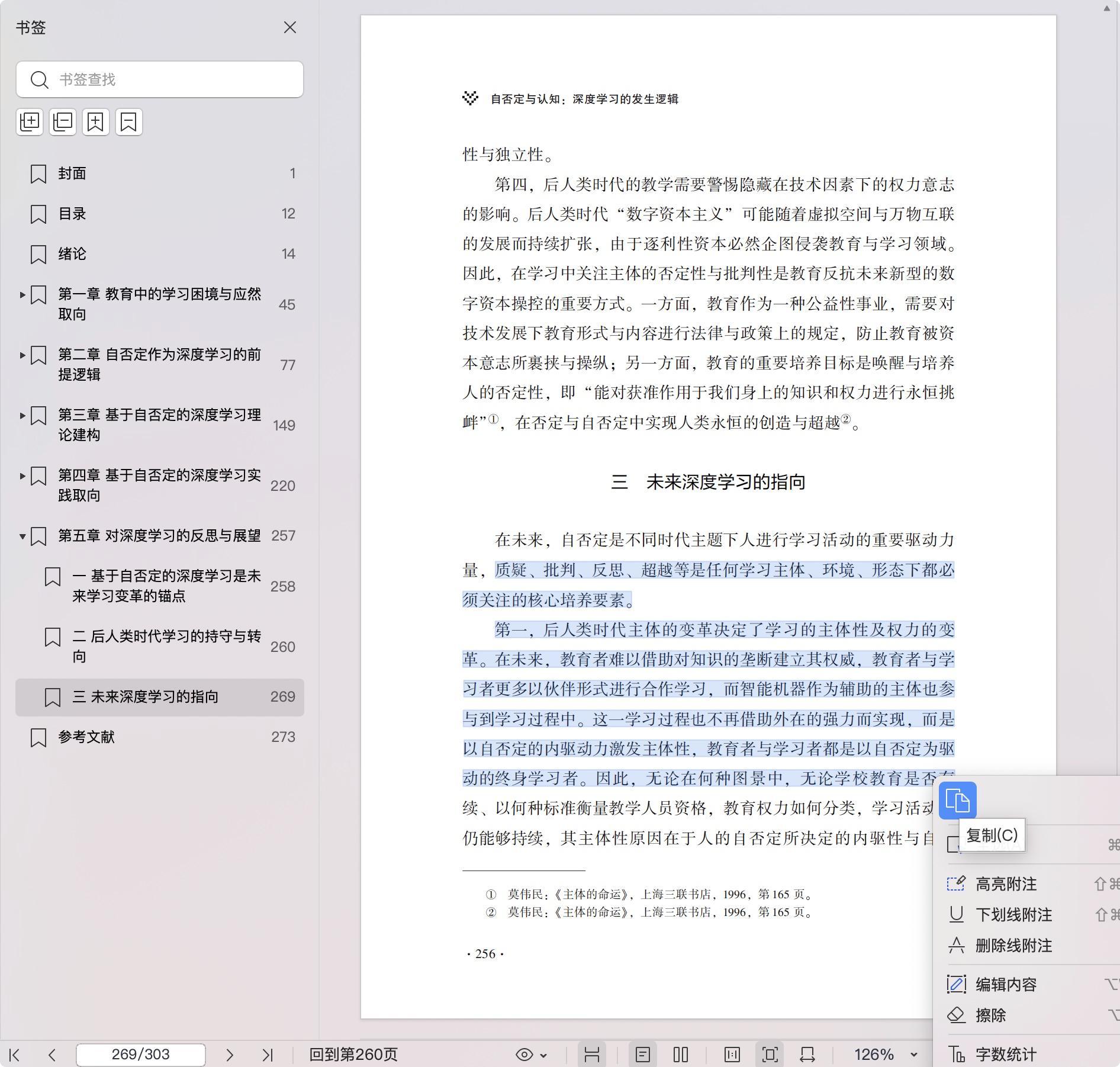
Task: Click the blue copy icon in the popup
Action: point(957,801)
